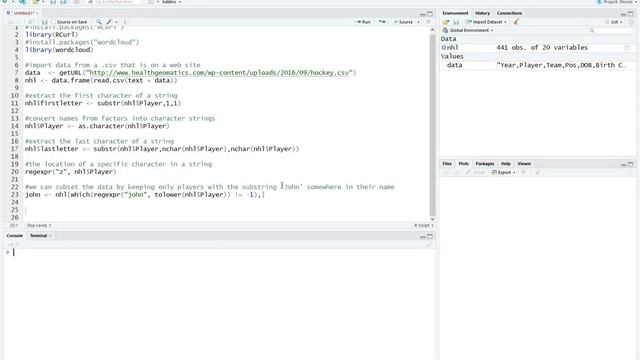Image resolution: width=640 pixels, height=360 pixels.
Task: Clear console broom icon
Action: (428, 244)
